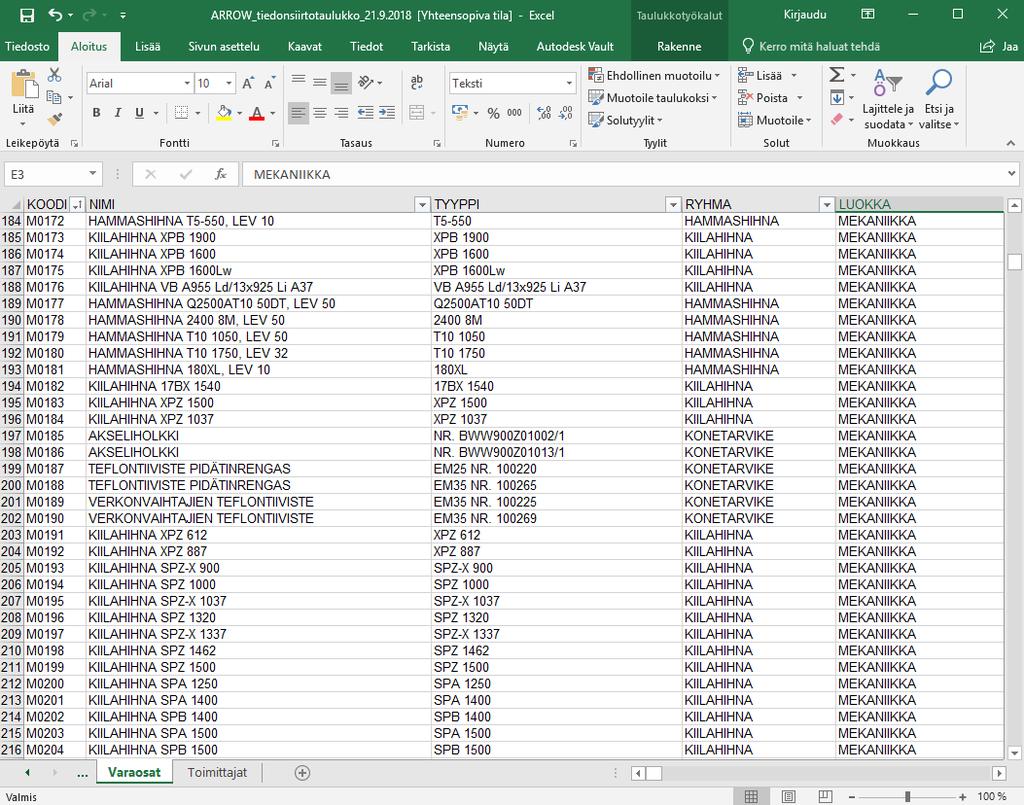Click the Kerro mitä haluat tehdä box

(x=811, y=46)
